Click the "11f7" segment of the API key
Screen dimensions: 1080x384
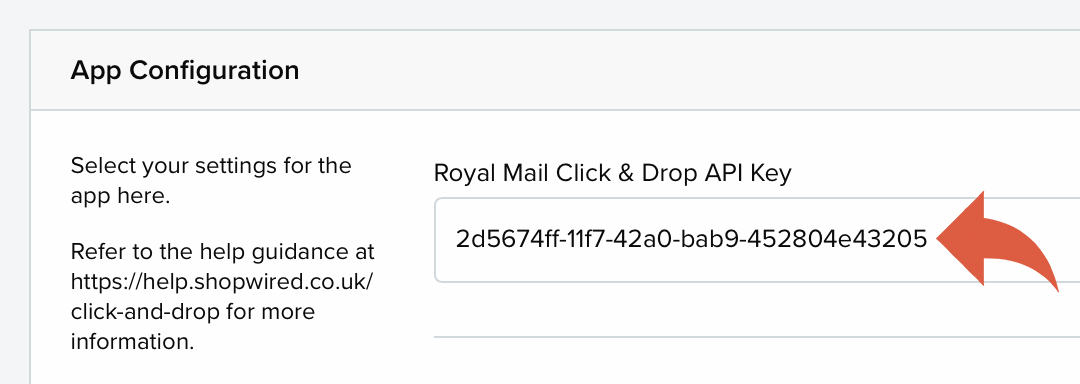pyautogui.click(x=574, y=239)
